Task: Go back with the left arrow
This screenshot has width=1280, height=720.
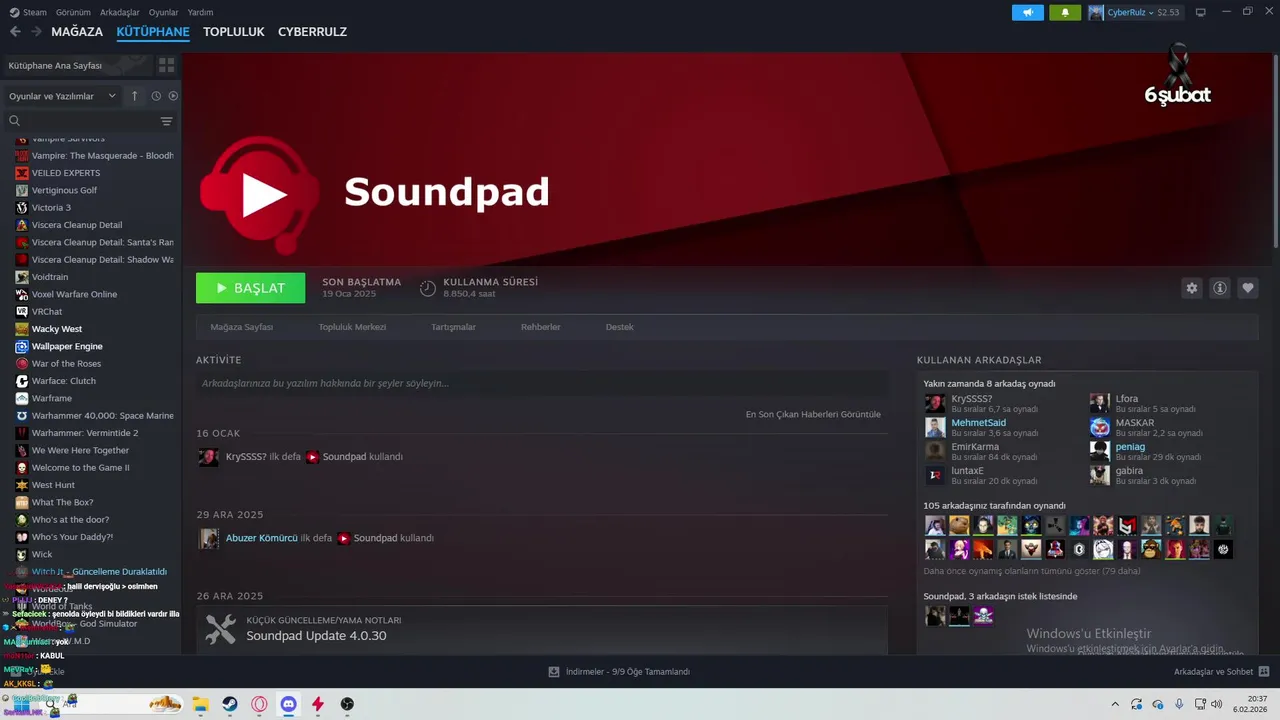Action: [15, 32]
